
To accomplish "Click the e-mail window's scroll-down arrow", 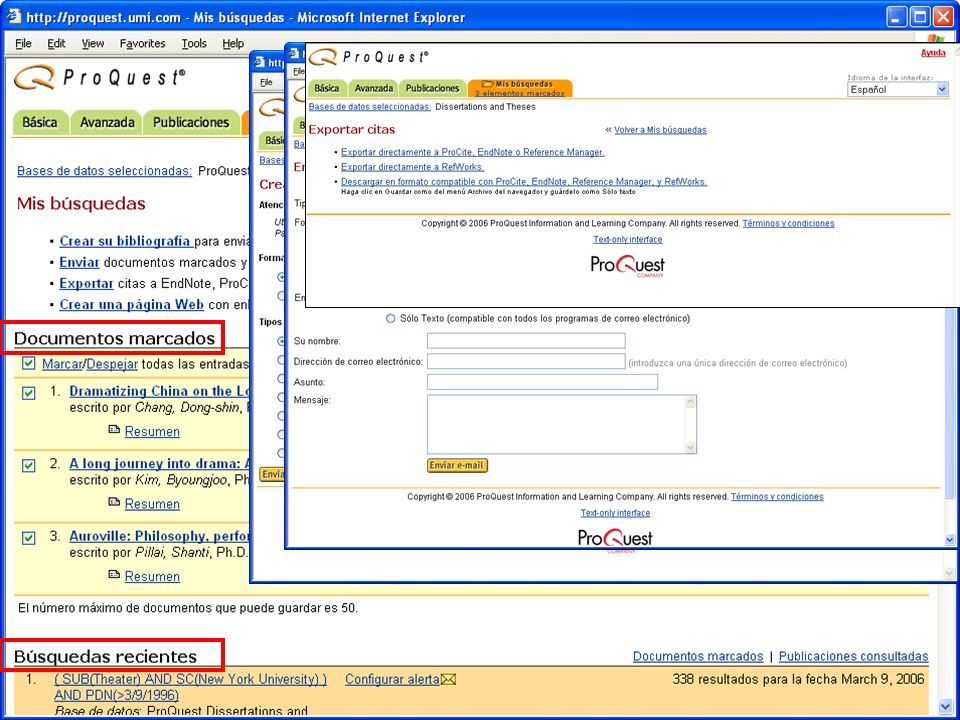I will click(x=950, y=539).
